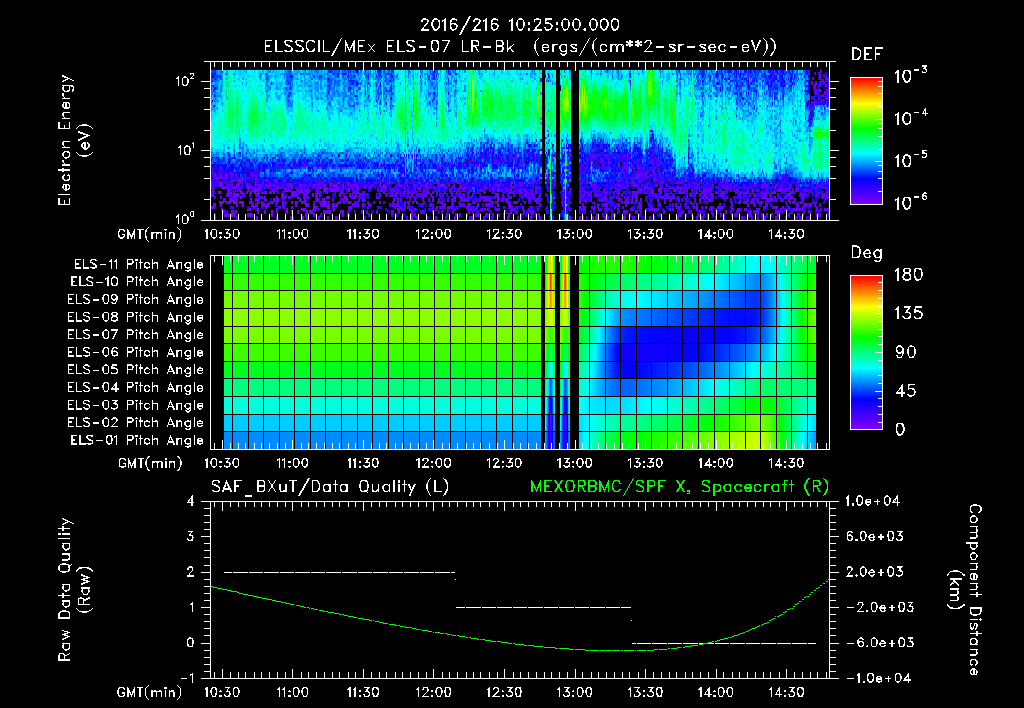The image size is (1024, 708).
Task: Click the 13:00 tick label under spectrogram
Action: [575, 234]
